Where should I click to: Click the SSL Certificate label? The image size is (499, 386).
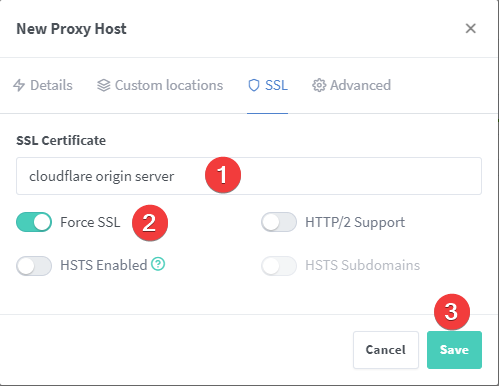pyautogui.click(x=61, y=140)
